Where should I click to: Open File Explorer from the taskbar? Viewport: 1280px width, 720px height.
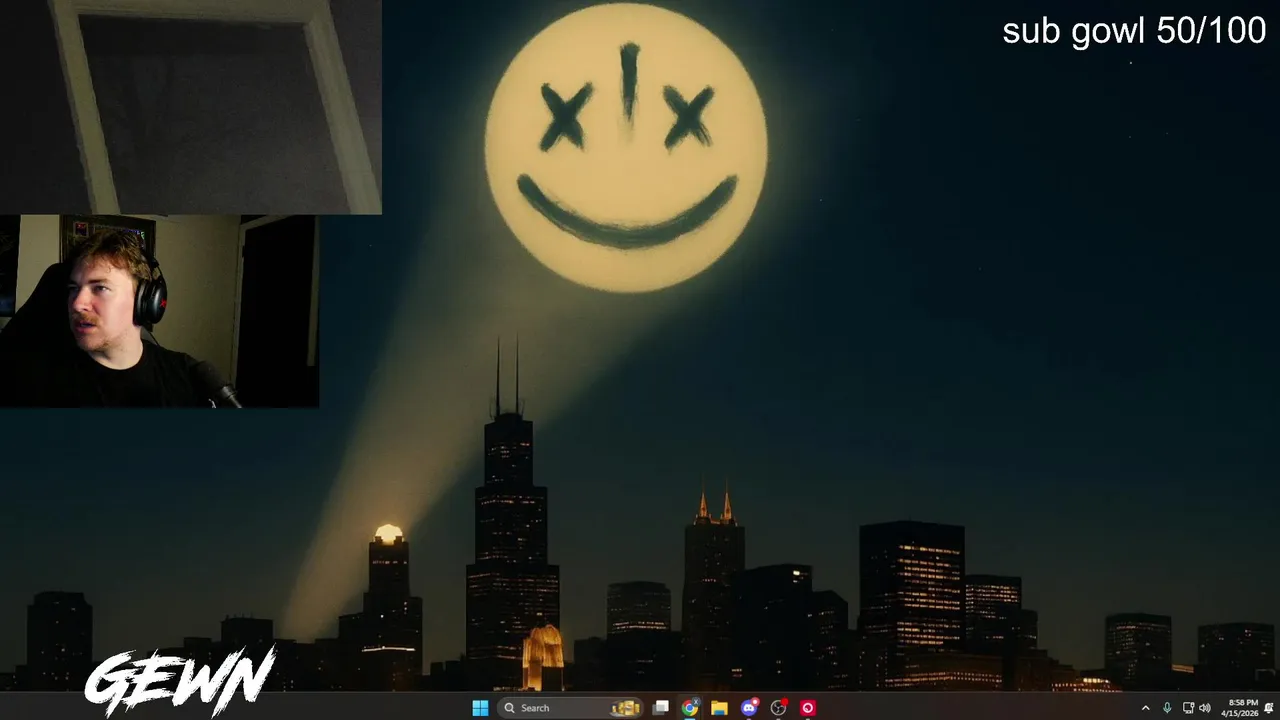[719, 708]
